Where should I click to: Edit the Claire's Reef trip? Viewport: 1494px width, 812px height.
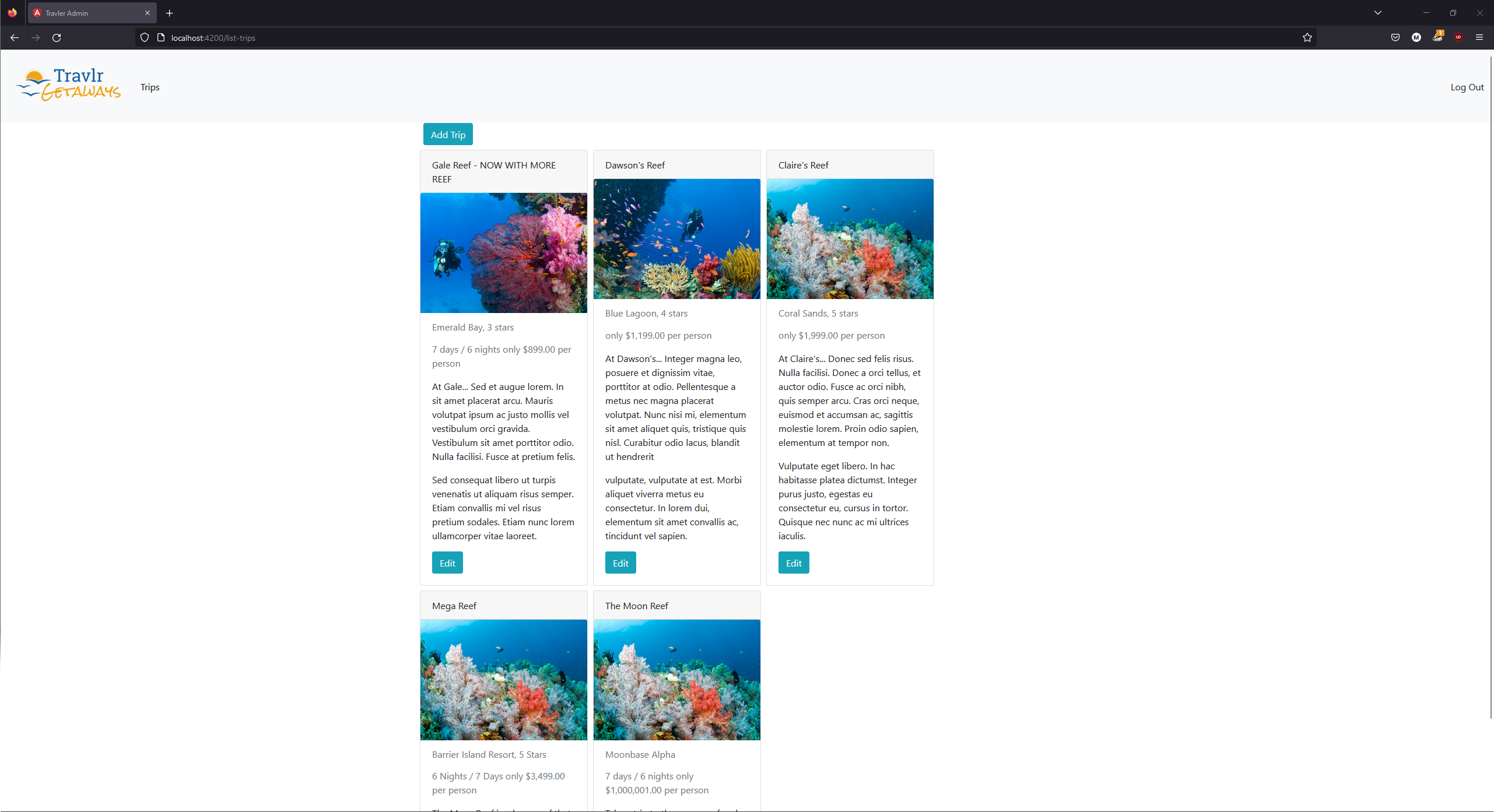(794, 563)
